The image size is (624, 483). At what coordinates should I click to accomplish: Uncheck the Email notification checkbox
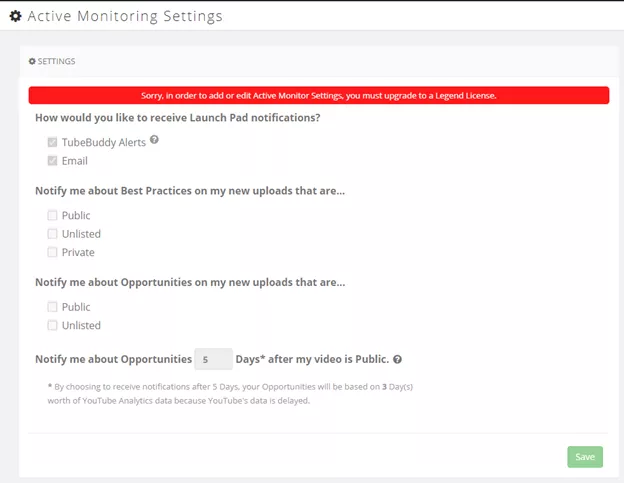tap(53, 161)
